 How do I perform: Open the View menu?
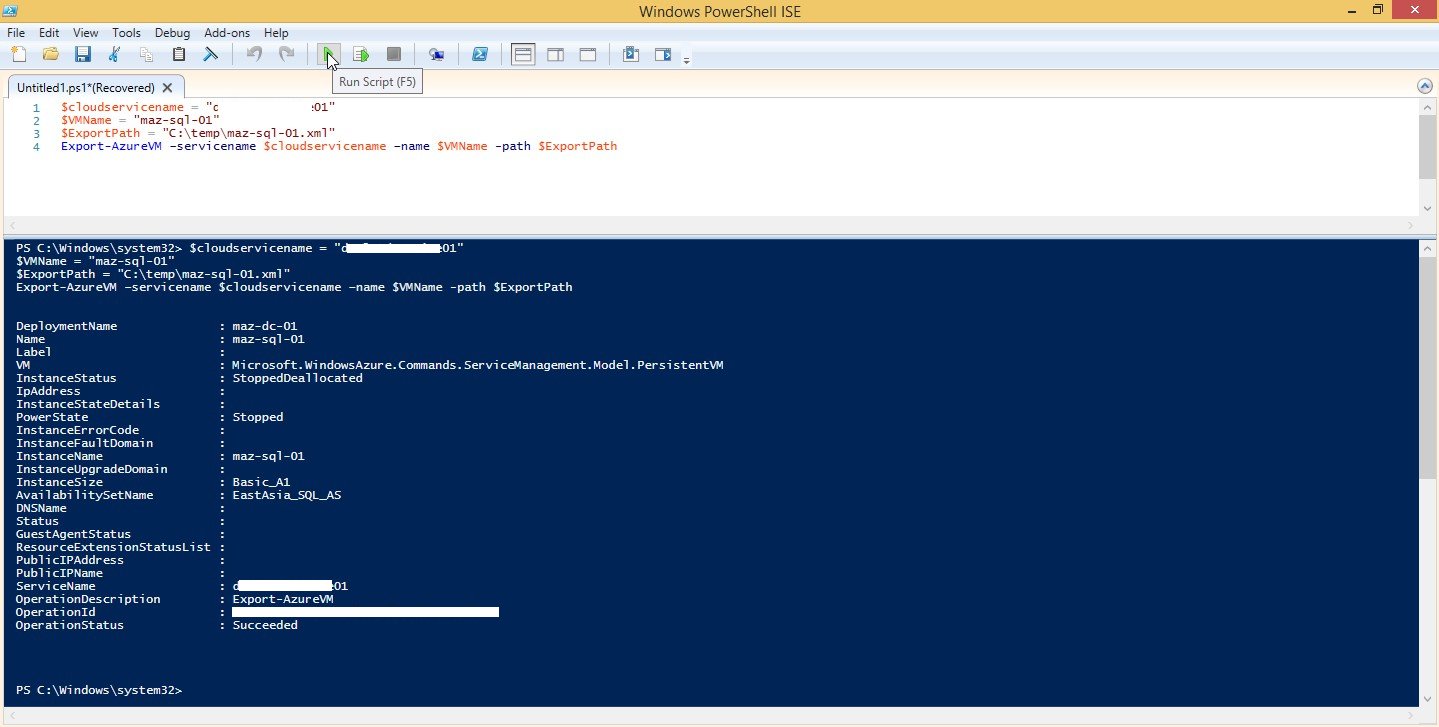point(86,33)
